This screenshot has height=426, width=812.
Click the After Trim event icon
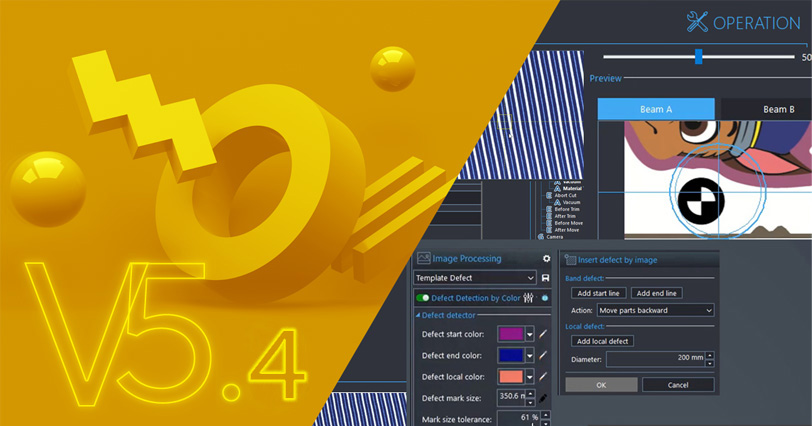(x=549, y=216)
